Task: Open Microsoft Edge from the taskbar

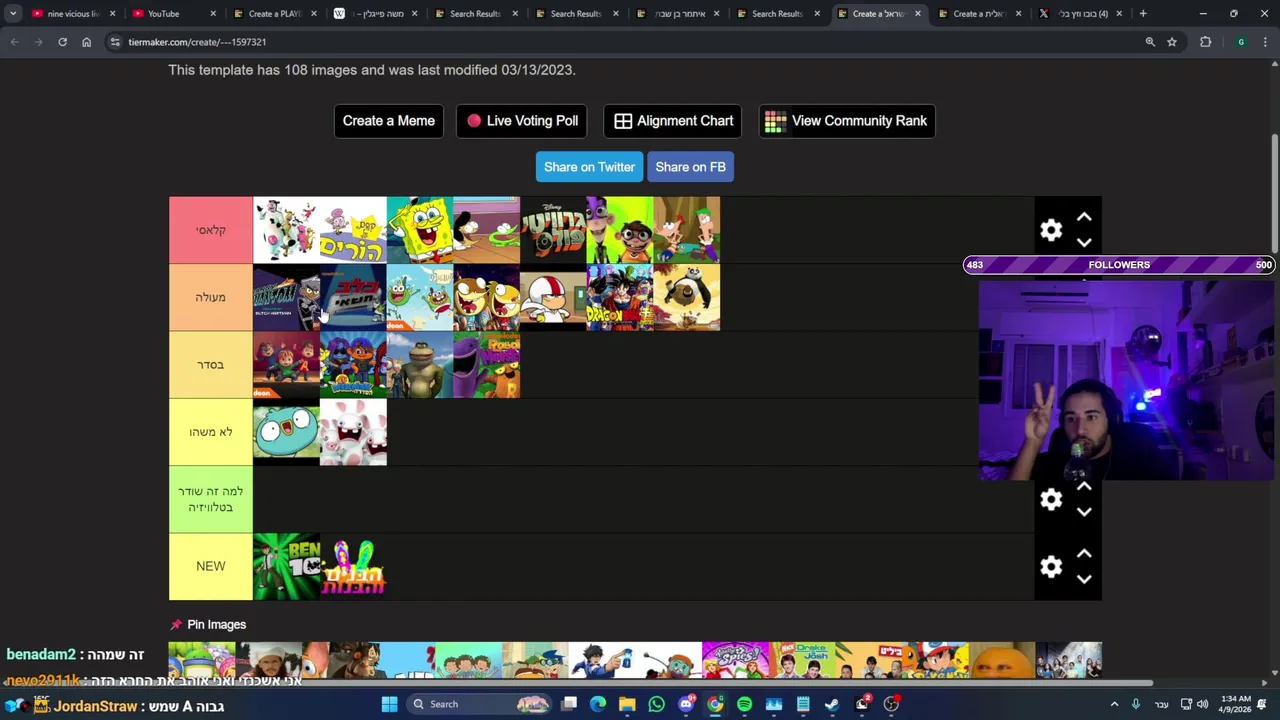Action: pyautogui.click(x=598, y=704)
